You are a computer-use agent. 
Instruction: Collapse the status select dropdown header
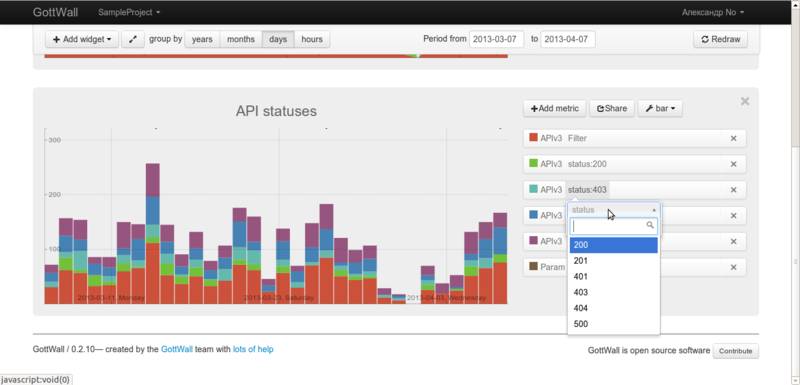[614, 210]
